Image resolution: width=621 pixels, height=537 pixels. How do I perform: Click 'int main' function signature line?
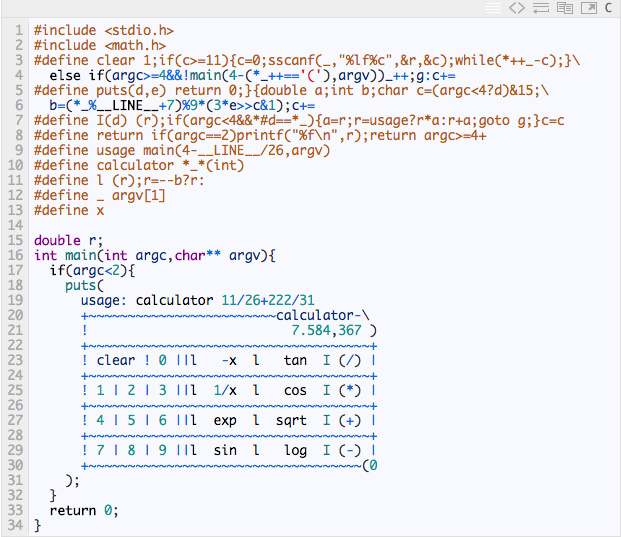(154, 255)
